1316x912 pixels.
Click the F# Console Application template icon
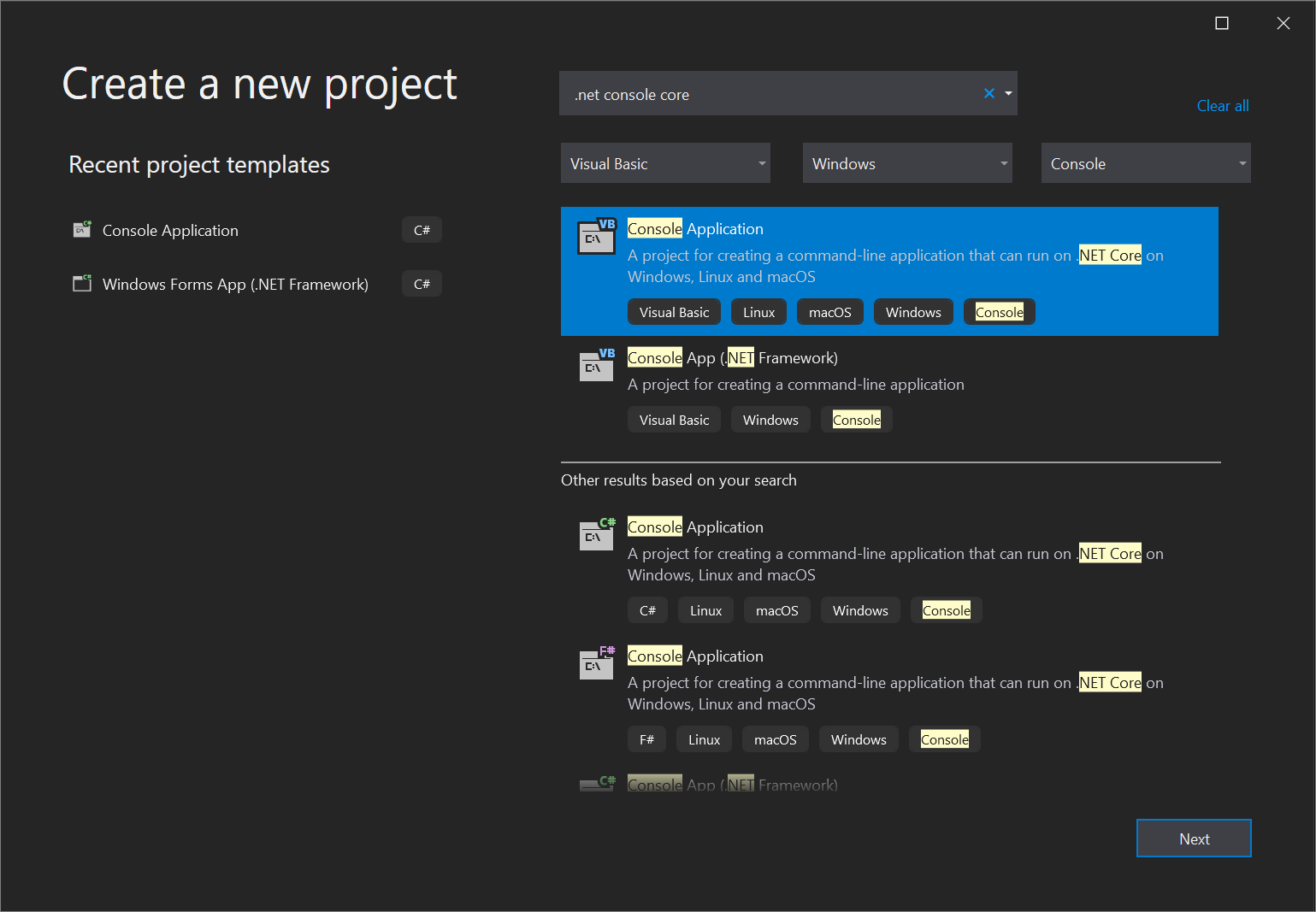pyautogui.click(x=596, y=663)
